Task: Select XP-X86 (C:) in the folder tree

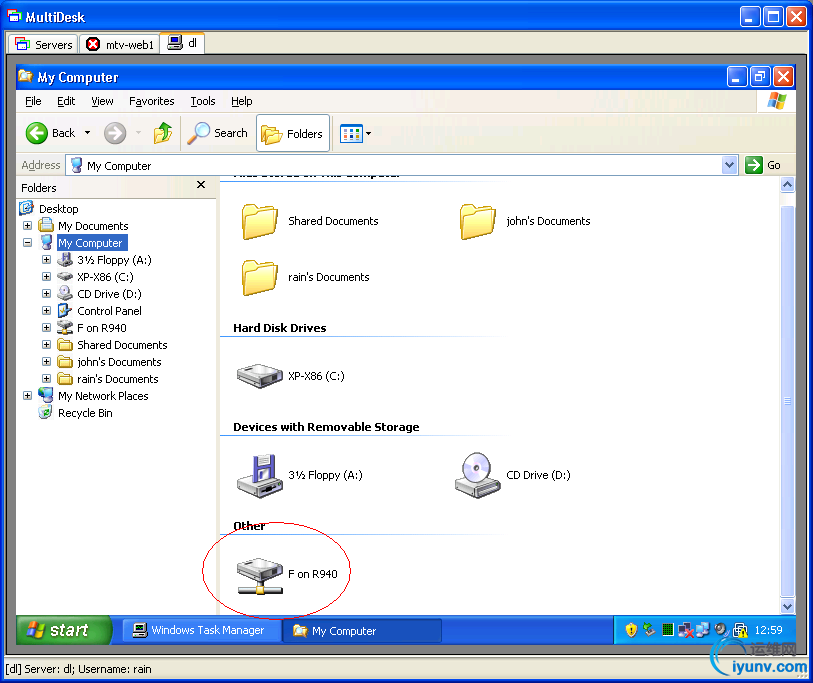Action: pos(105,277)
